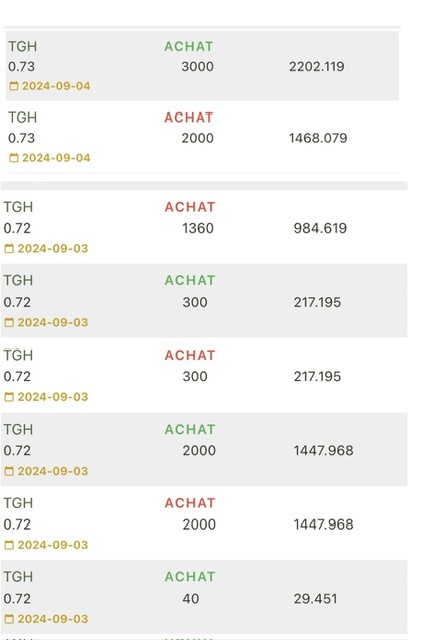Click the calendar icon in the 29.451 transaction row
Image resolution: width=431 pixels, height=640 pixels.
click(9, 619)
